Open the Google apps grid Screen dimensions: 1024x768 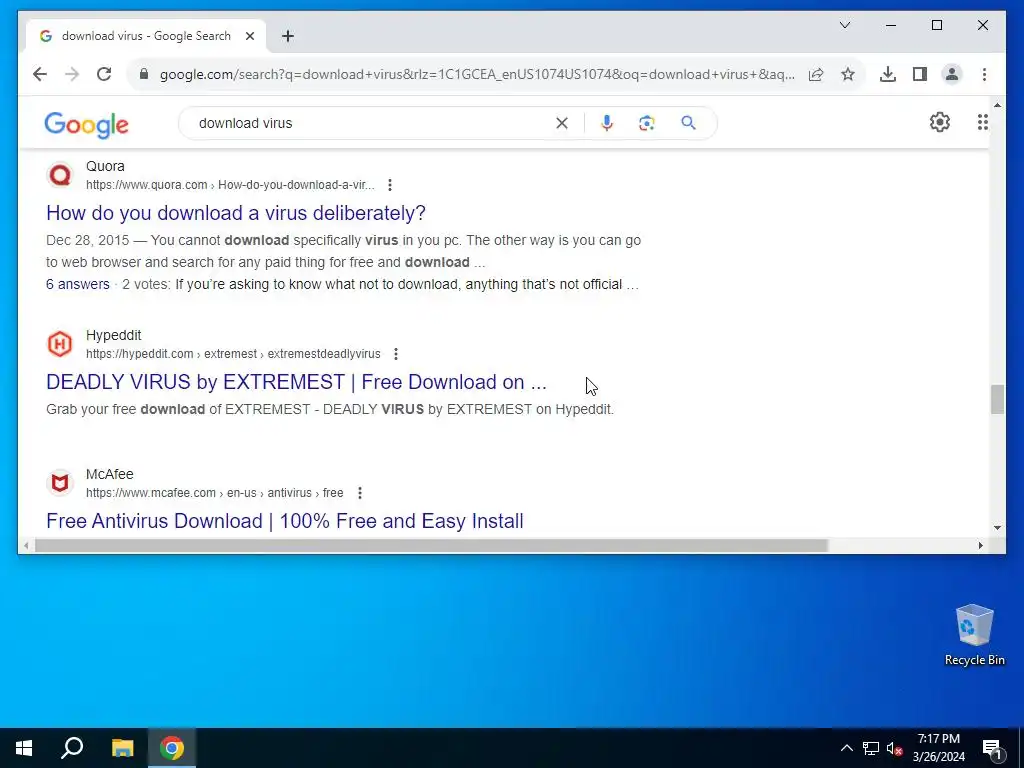click(982, 122)
